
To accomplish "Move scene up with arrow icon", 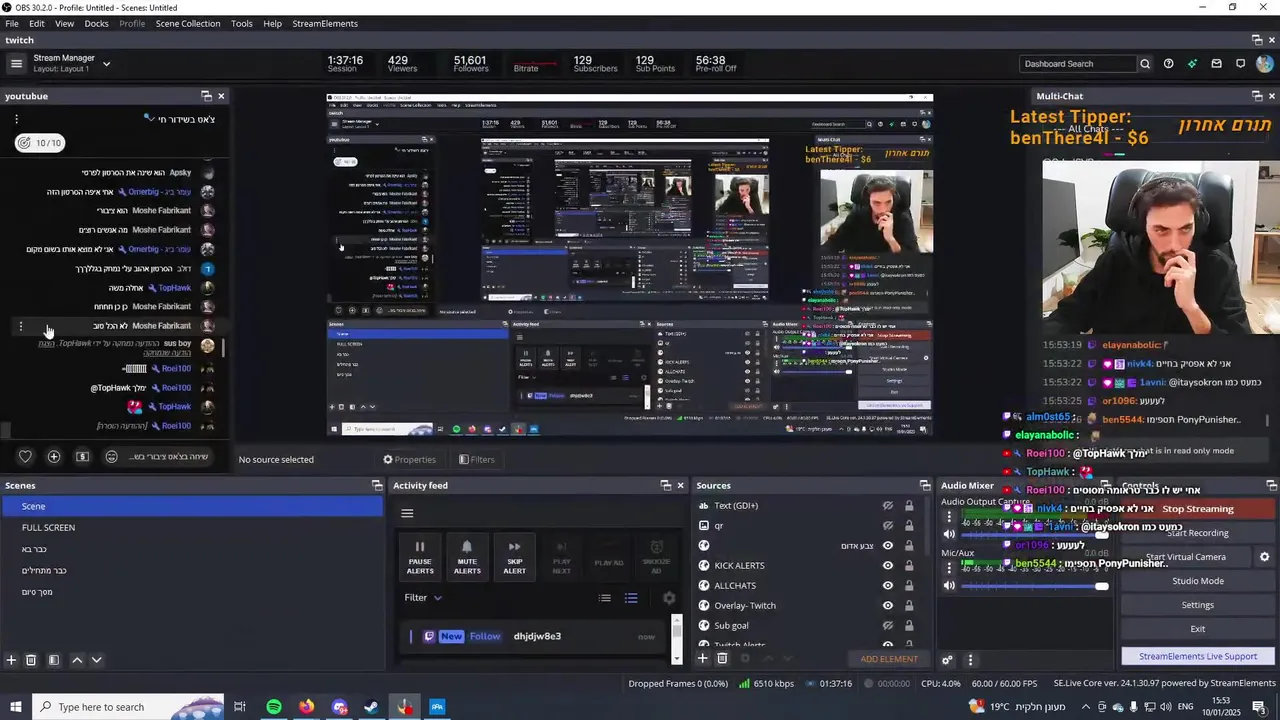I will pyautogui.click(x=77, y=660).
